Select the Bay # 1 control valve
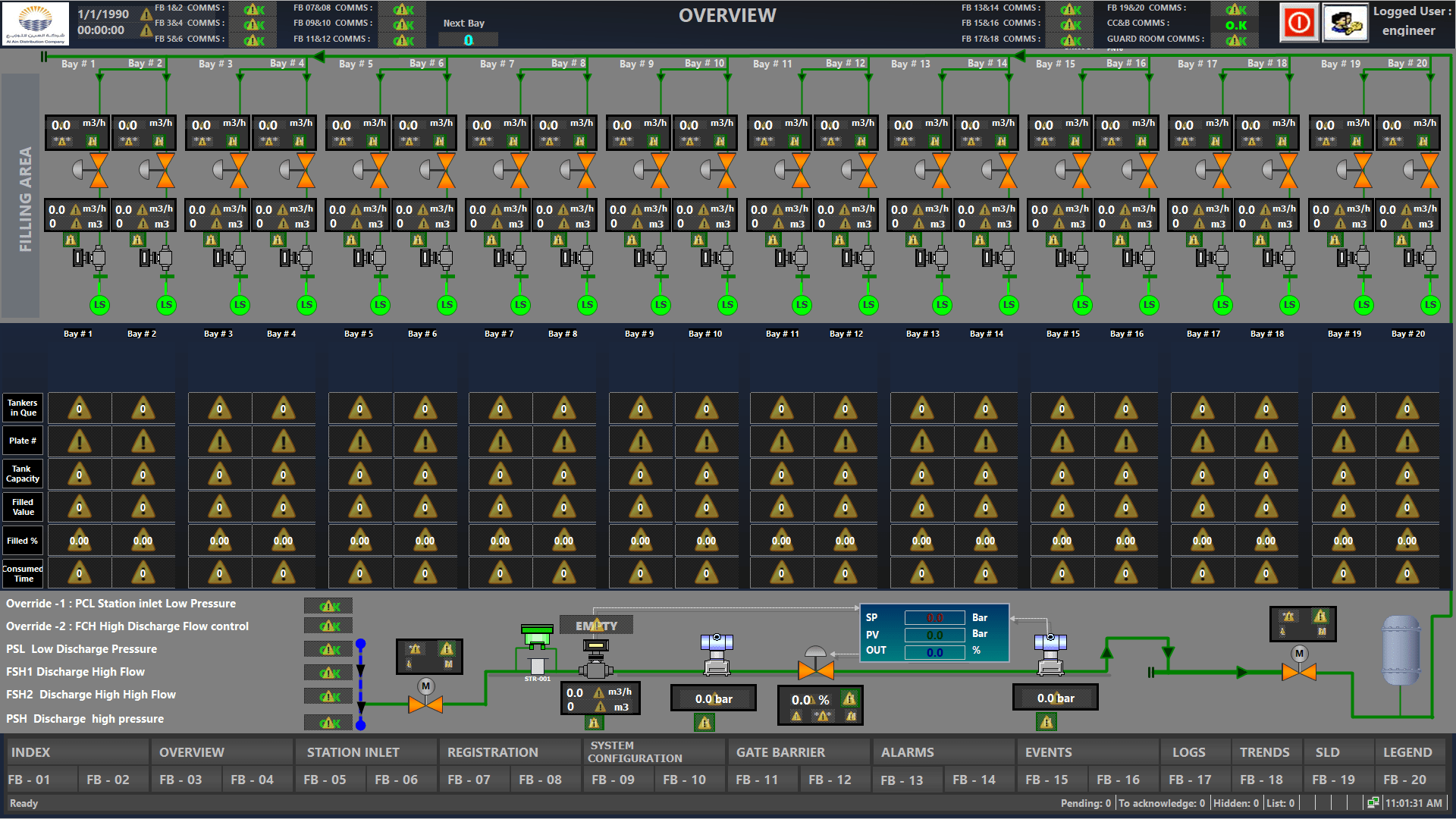This screenshot has height=819, width=1456. (99, 170)
